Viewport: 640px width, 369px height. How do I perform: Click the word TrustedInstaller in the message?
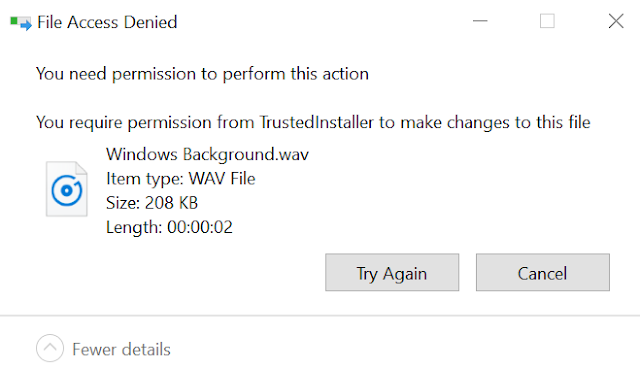click(316, 122)
